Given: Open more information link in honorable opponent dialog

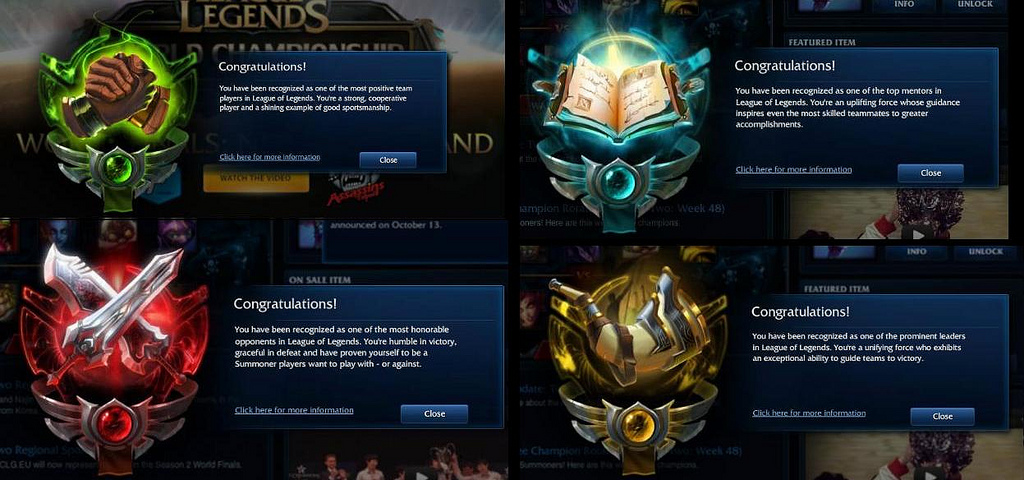Looking at the screenshot, I should (x=294, y=410).
